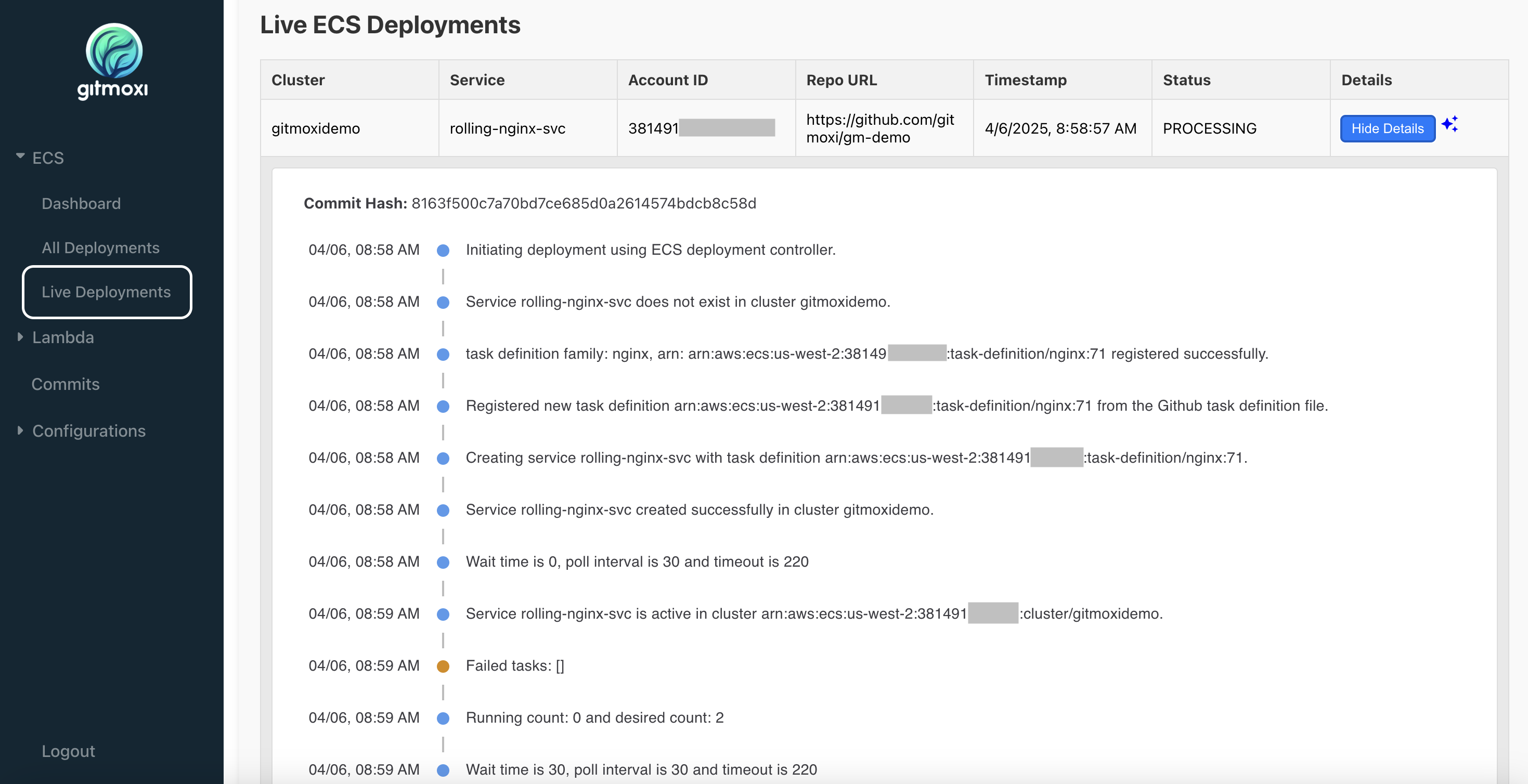Image resolution: width=1528 pixels, height=784 pixels.
Task: Click the dot beside 'created successfully' entry
Action: coord(443,511)
